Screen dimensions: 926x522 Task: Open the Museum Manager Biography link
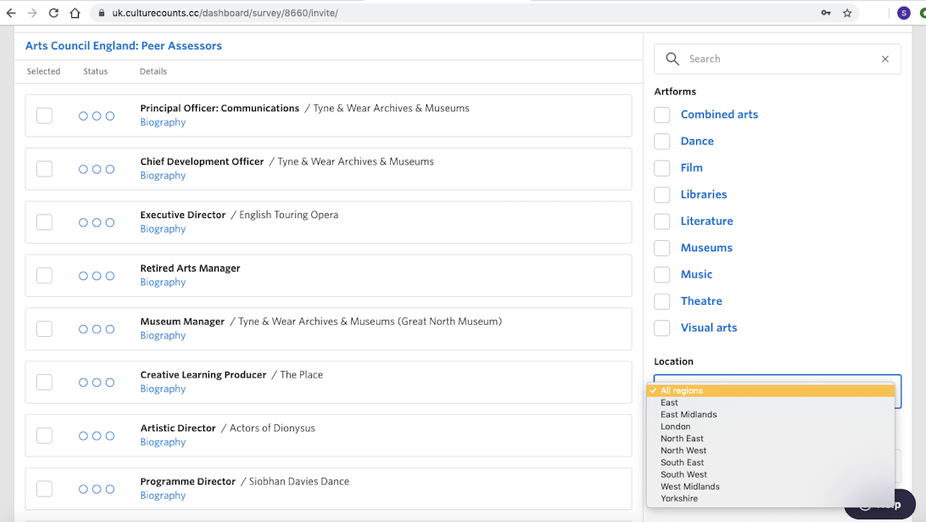click(163, 335)
